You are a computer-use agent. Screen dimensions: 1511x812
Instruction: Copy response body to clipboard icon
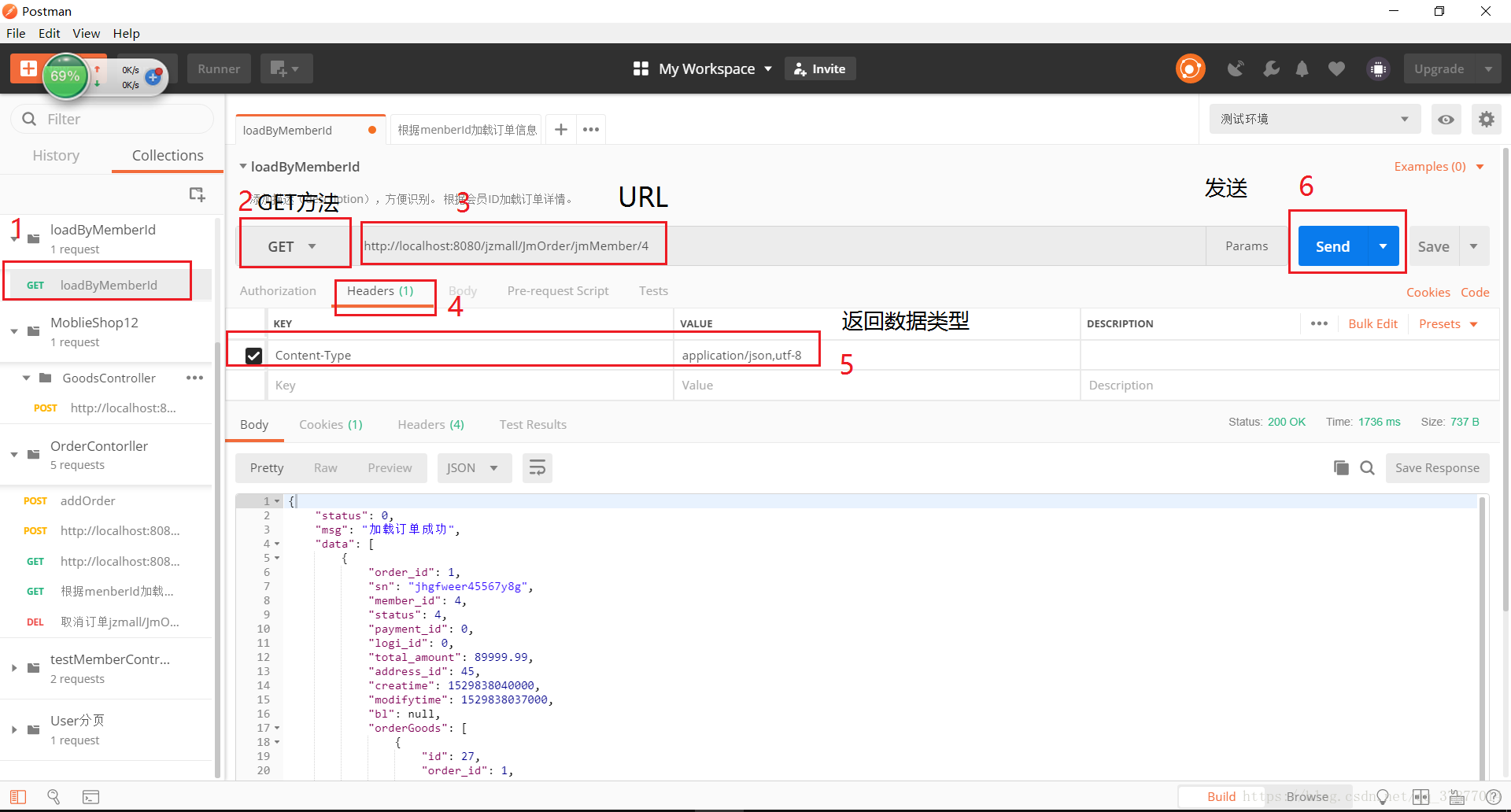pos(1341,468)
